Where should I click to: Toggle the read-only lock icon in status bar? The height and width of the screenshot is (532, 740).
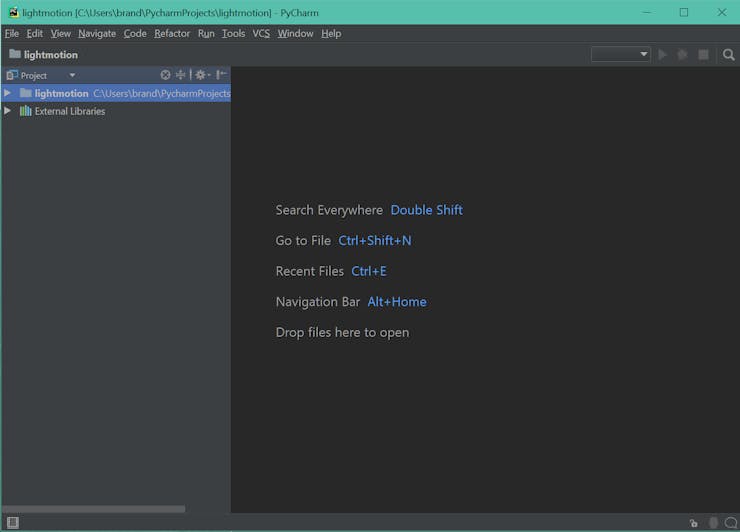coord(694,523)
